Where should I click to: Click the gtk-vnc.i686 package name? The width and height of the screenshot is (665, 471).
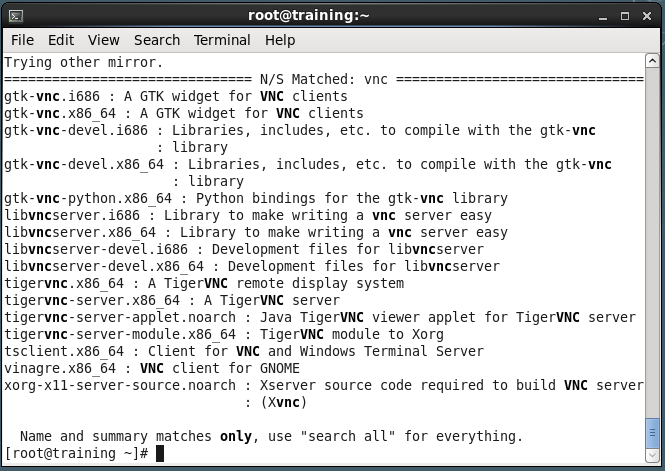(52, 96)
